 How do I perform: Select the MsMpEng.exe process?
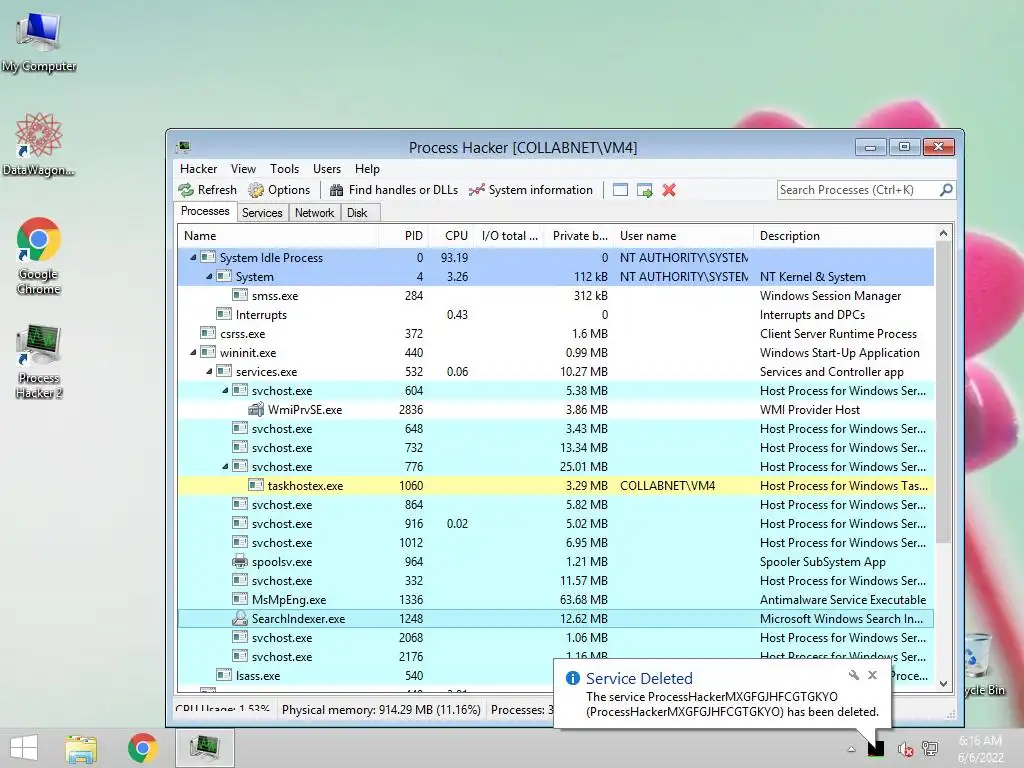(555, 600)
